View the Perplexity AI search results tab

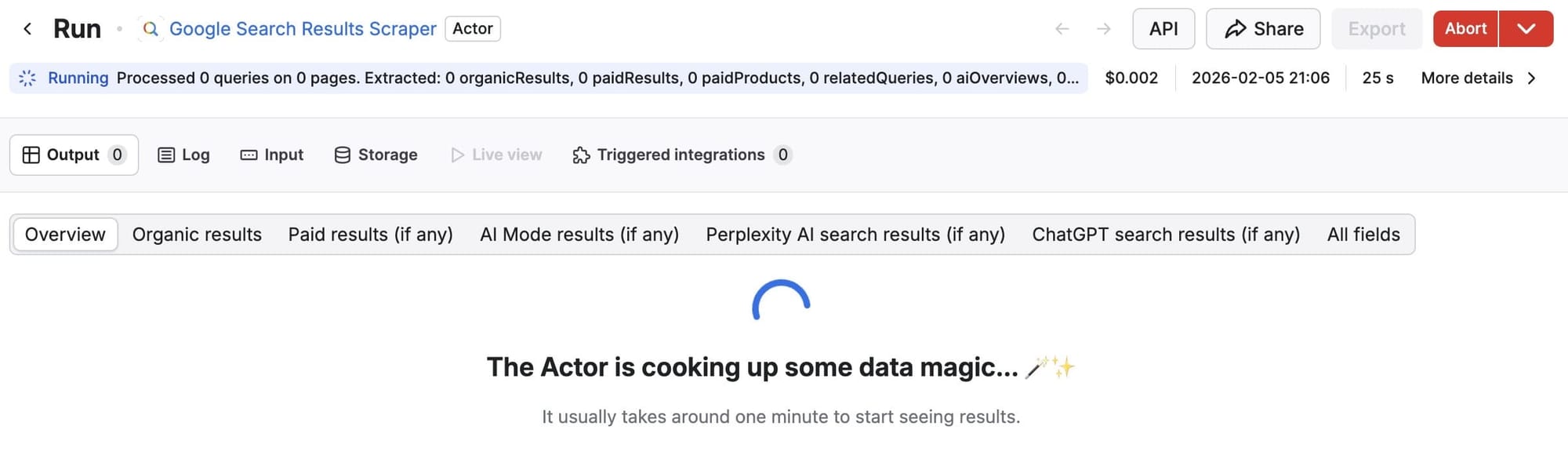click(855, 234)
